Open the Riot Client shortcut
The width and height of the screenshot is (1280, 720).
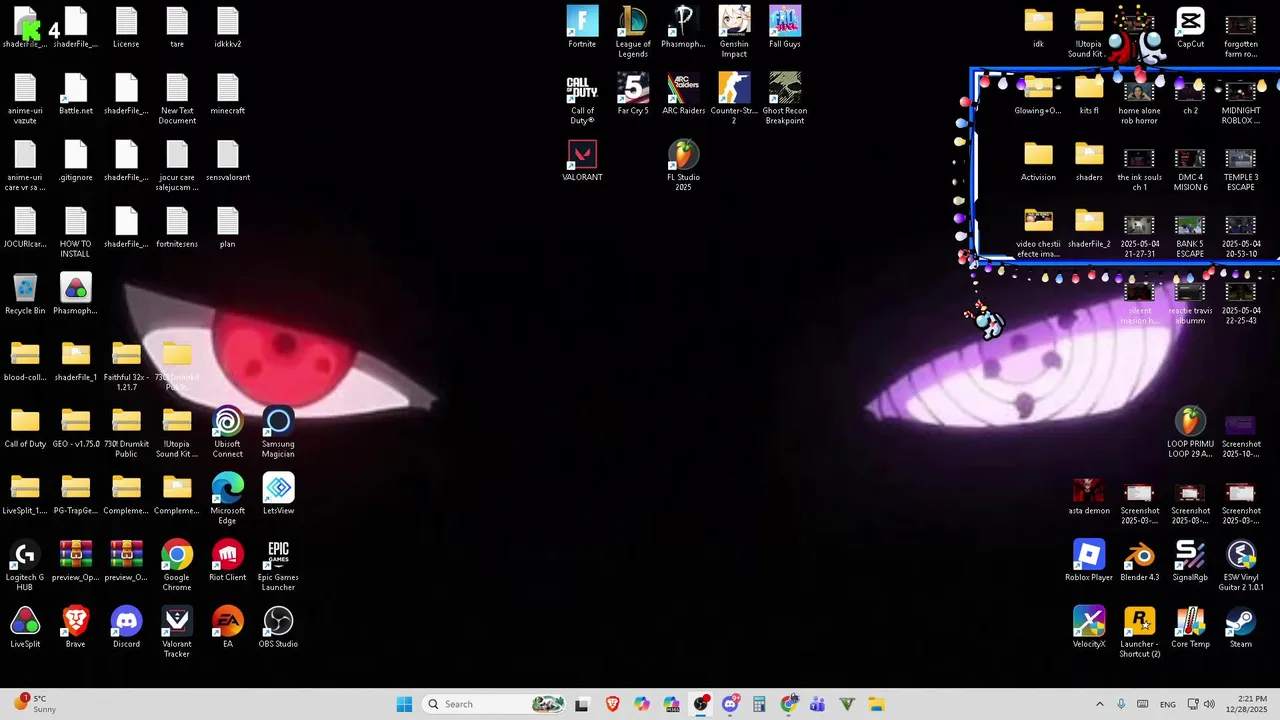click(227, 561)
